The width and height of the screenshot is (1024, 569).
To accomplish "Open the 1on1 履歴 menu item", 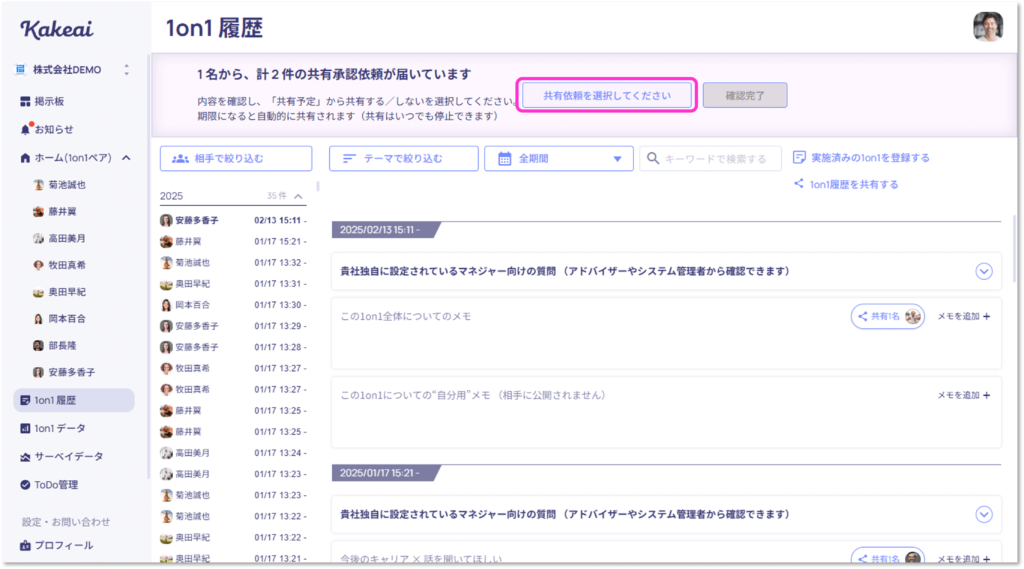I will pyautogui.click(x=74, y=400).
